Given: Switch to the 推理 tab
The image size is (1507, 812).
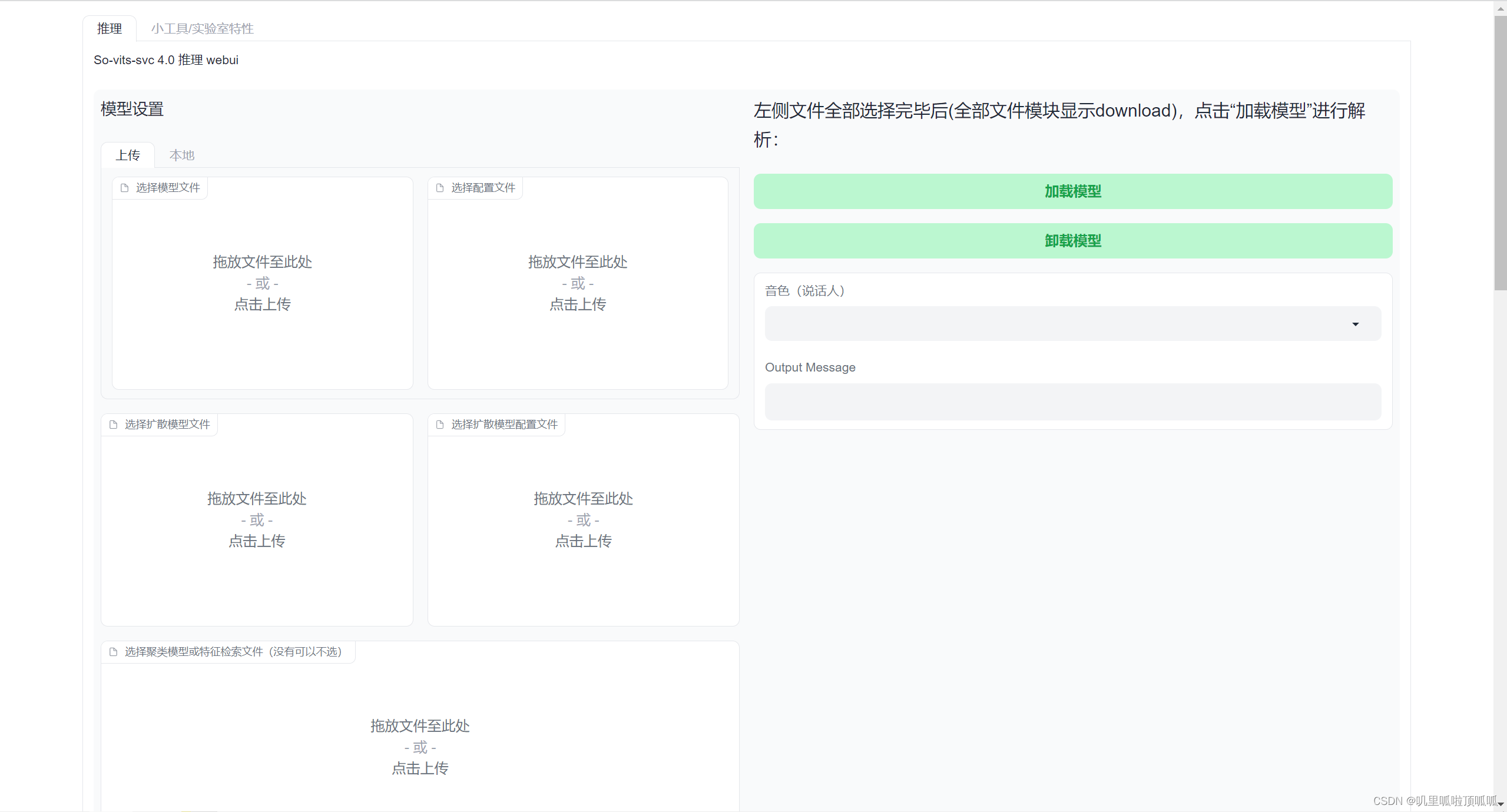Looking at the screenshot, I should (110, 28).
